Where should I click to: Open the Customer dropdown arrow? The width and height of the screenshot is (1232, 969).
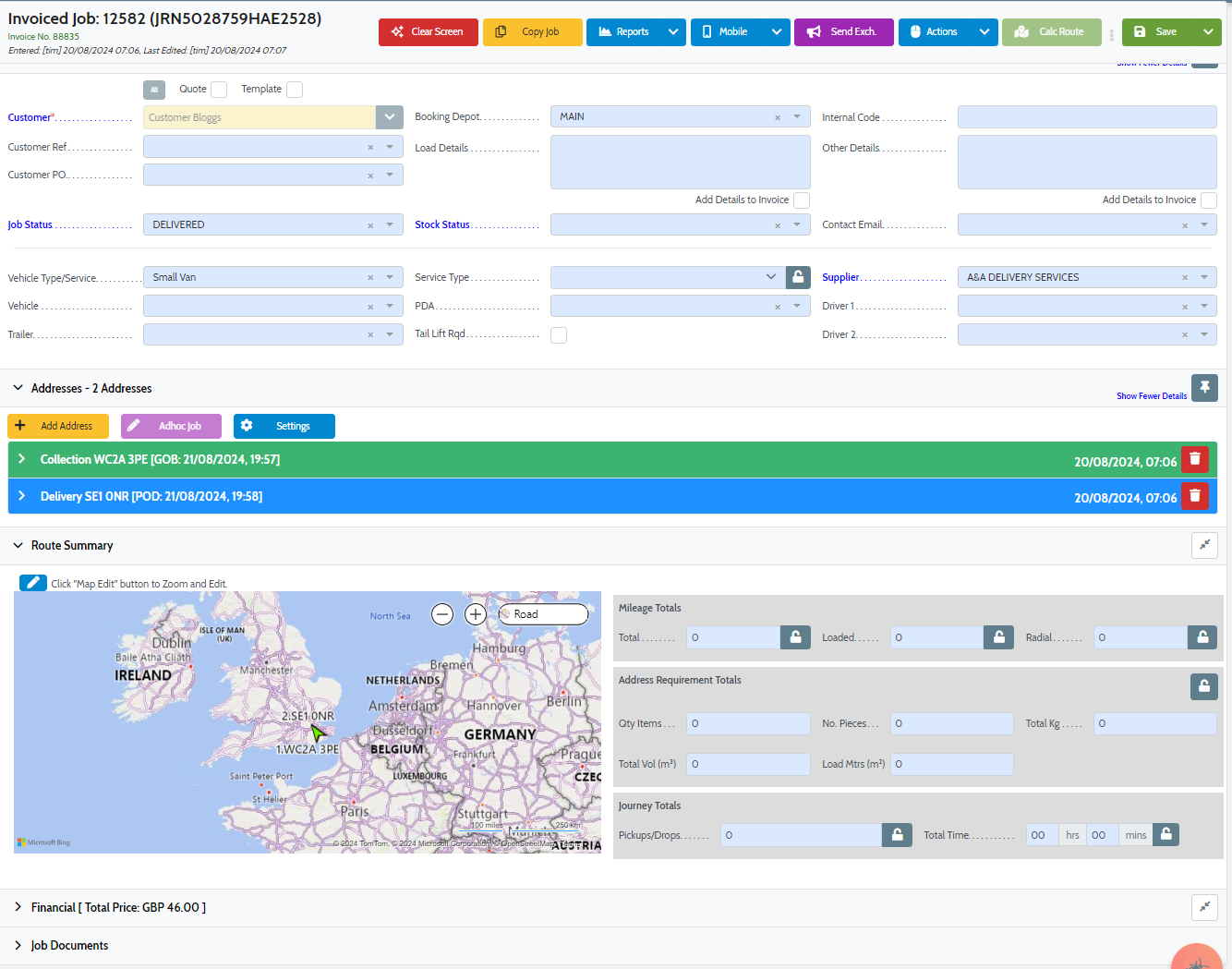(390, 117)
